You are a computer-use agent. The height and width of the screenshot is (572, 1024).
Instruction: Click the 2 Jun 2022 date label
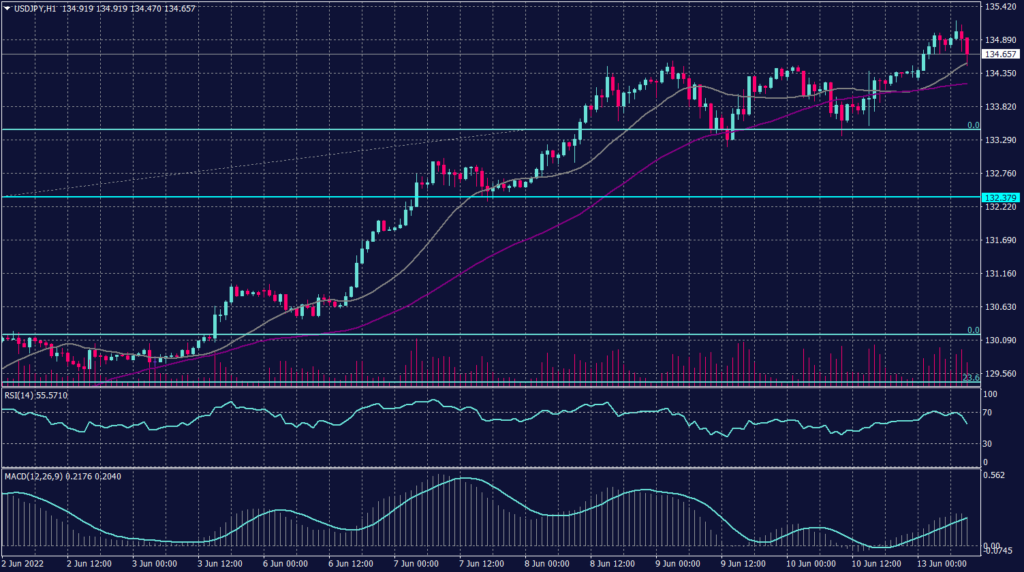[x=24, y=564]
